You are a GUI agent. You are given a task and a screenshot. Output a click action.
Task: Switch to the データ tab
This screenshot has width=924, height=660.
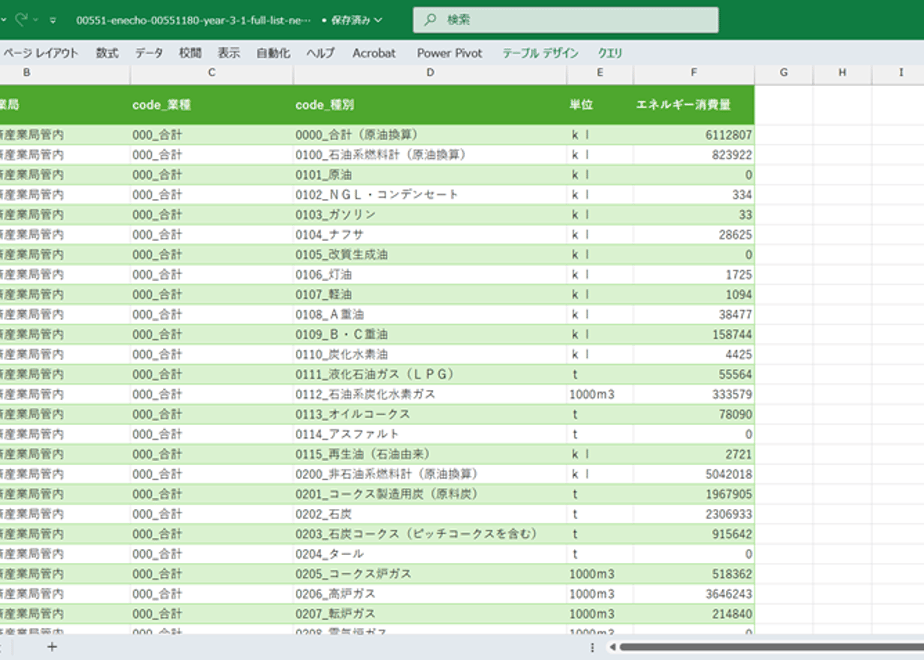149,53
